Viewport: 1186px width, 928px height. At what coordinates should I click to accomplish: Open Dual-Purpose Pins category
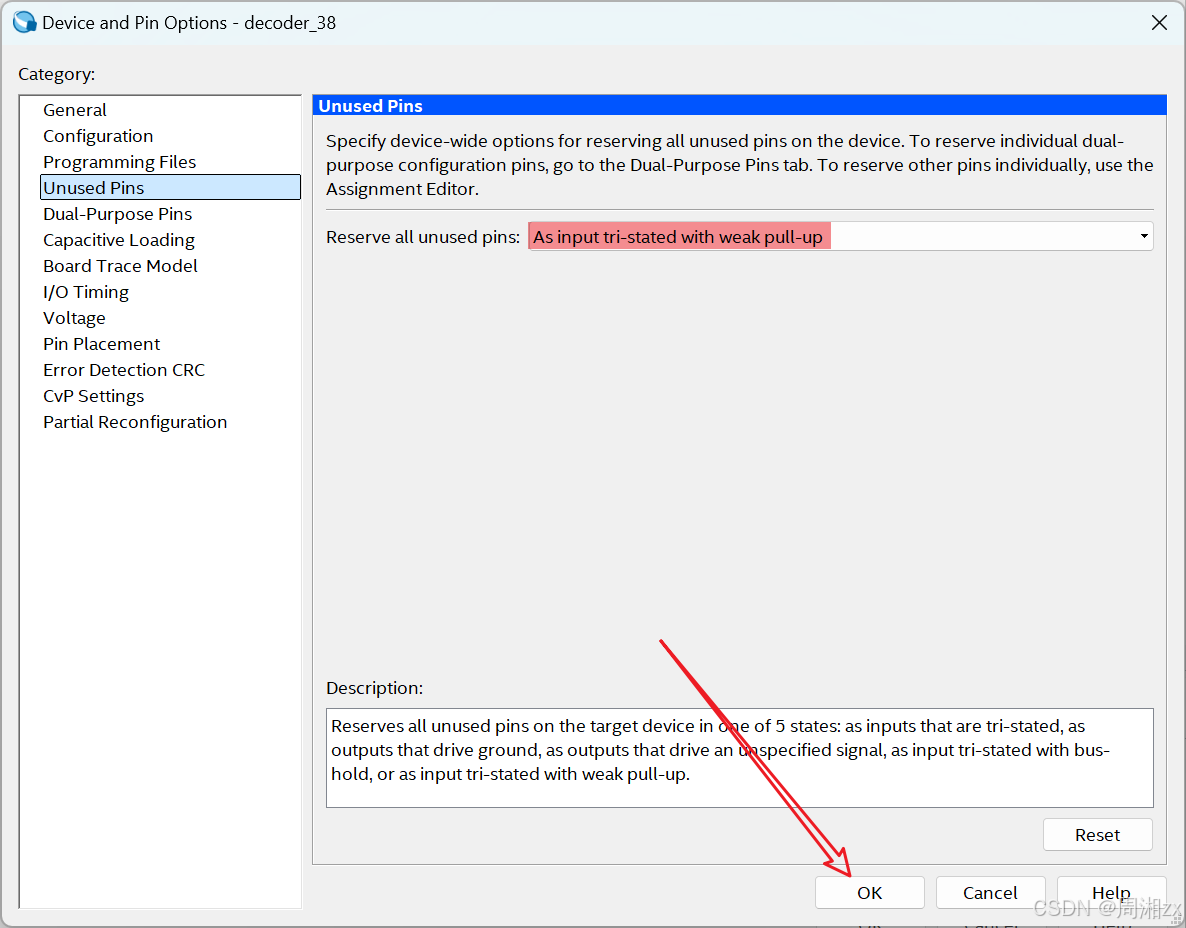pos(117,214)
